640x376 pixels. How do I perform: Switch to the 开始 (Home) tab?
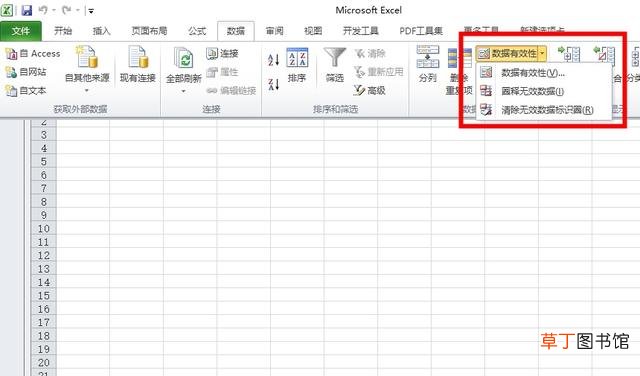click(63, 31)
